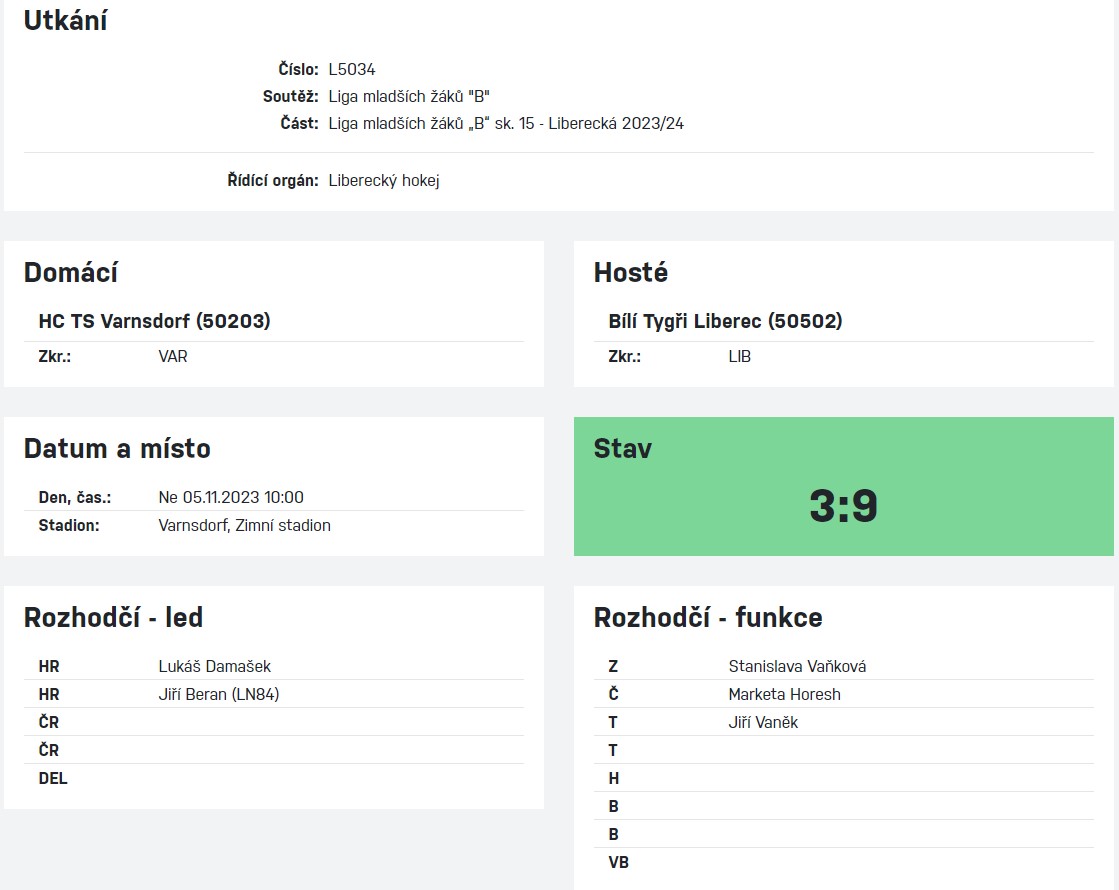Select the Varnsdorf, Zimní stadion venue
Screen dimensions: 1119x890
[244, 525]
